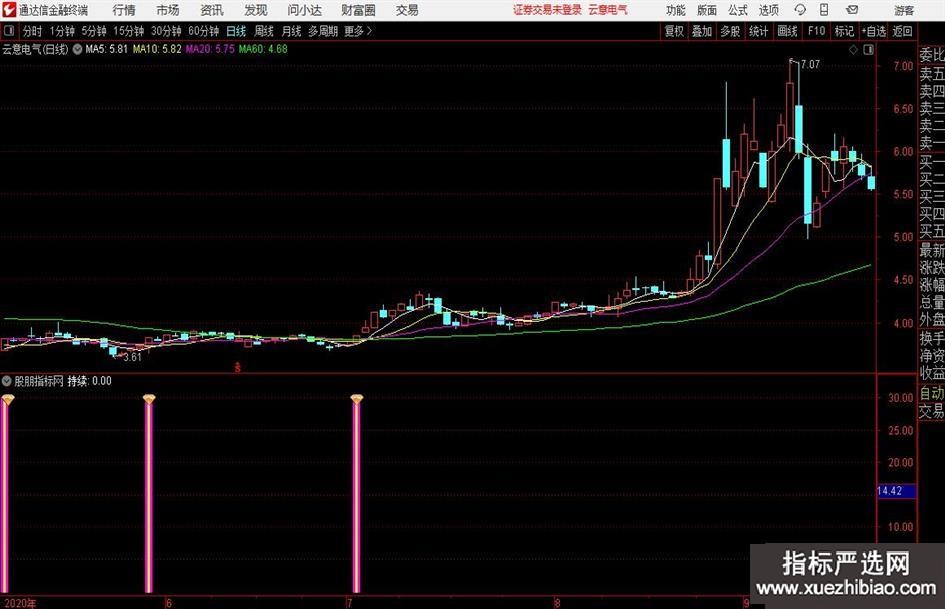Viewport: 945px width, 609px height.
Task: Open F10 company info
Action: click(x=816, y=31)
